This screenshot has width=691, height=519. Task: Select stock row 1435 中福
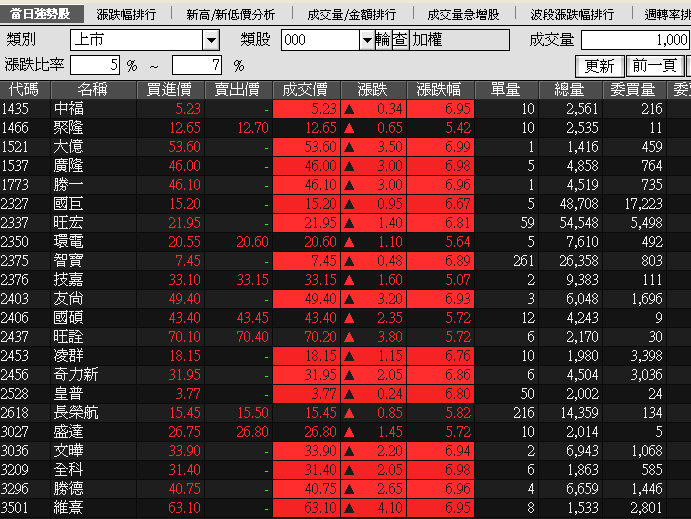[346, 108]
